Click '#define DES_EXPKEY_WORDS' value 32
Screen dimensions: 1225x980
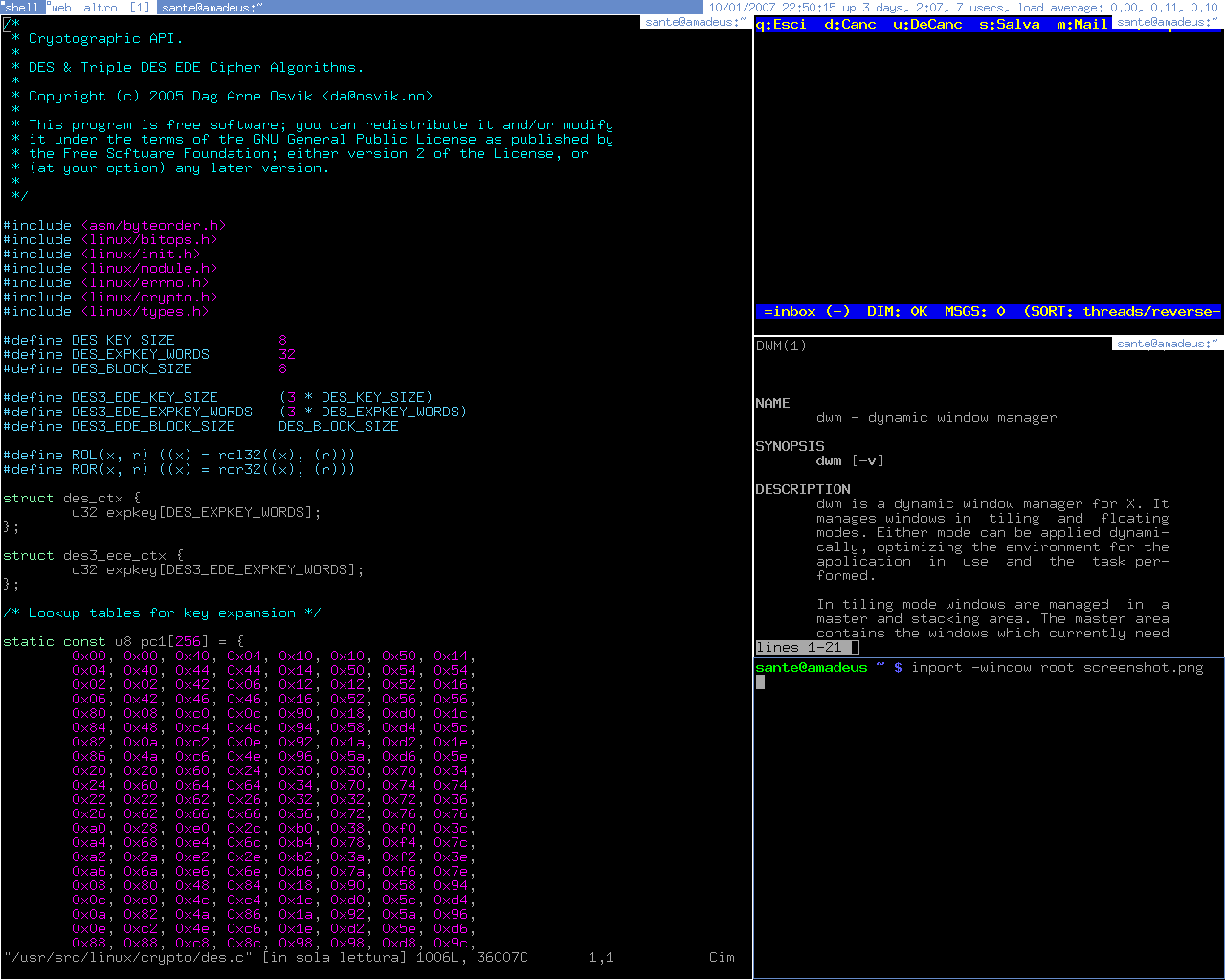[287, 354]
